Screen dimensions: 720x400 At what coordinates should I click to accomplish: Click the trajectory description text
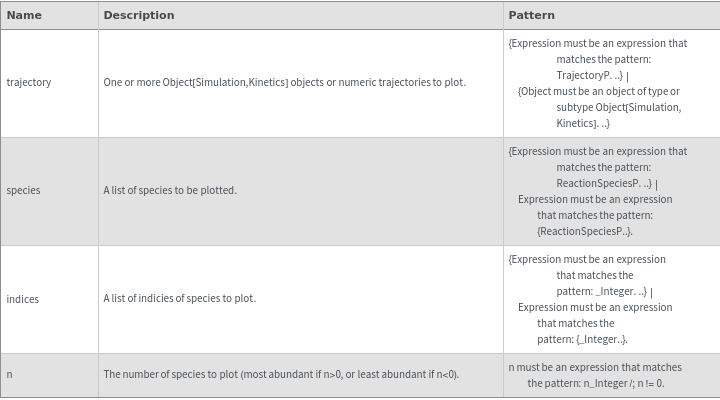pyautogui.click(x=284, y=82)
